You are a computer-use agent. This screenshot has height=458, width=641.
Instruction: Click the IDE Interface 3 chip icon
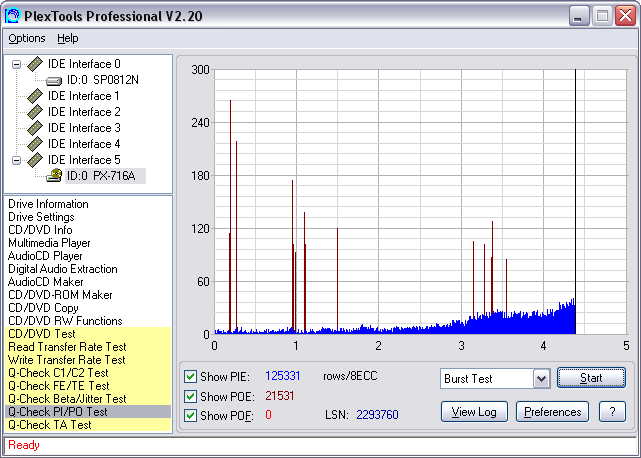pos(35,128)
